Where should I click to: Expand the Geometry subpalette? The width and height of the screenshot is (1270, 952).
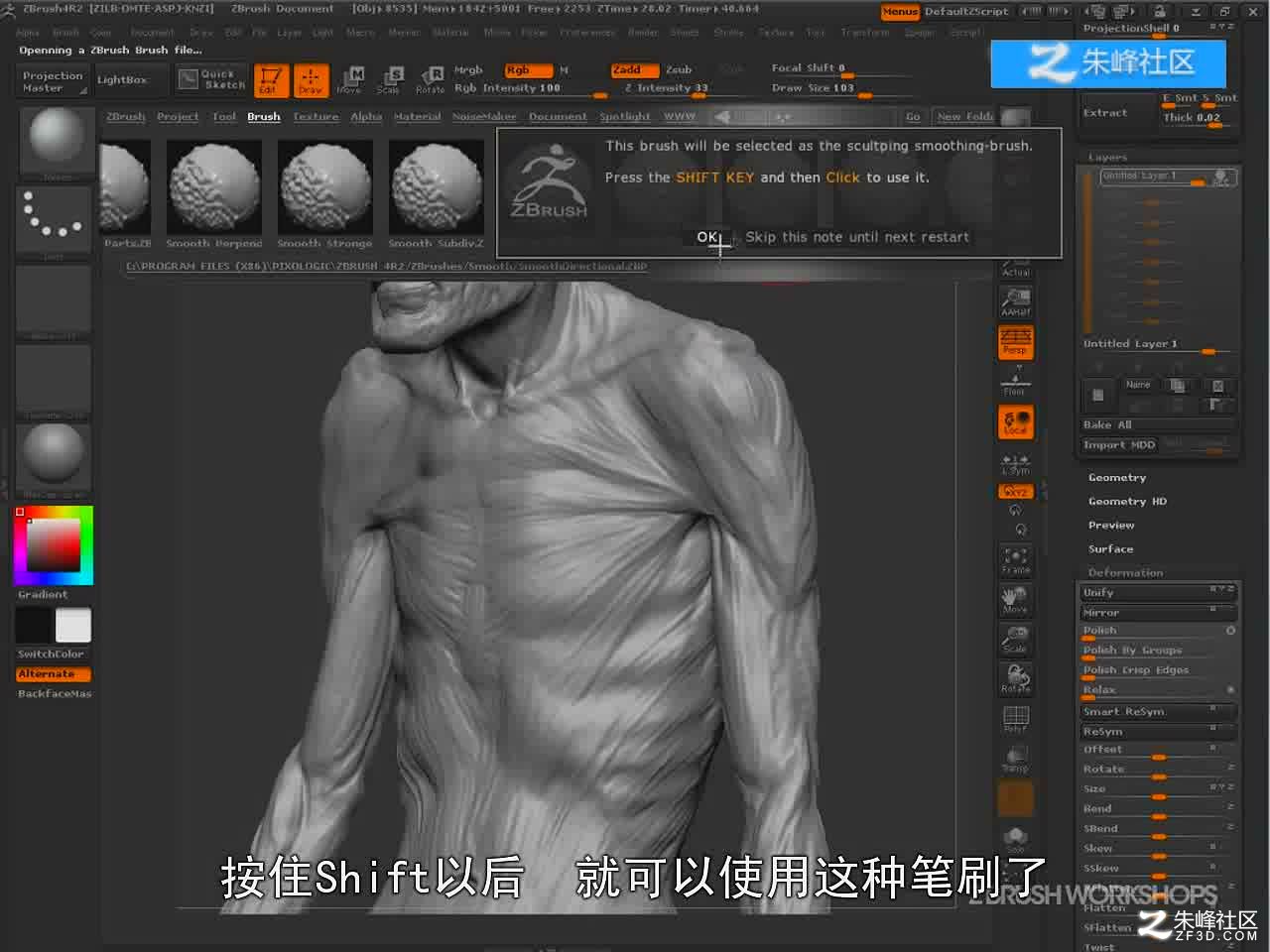[x=1117, y=478]
